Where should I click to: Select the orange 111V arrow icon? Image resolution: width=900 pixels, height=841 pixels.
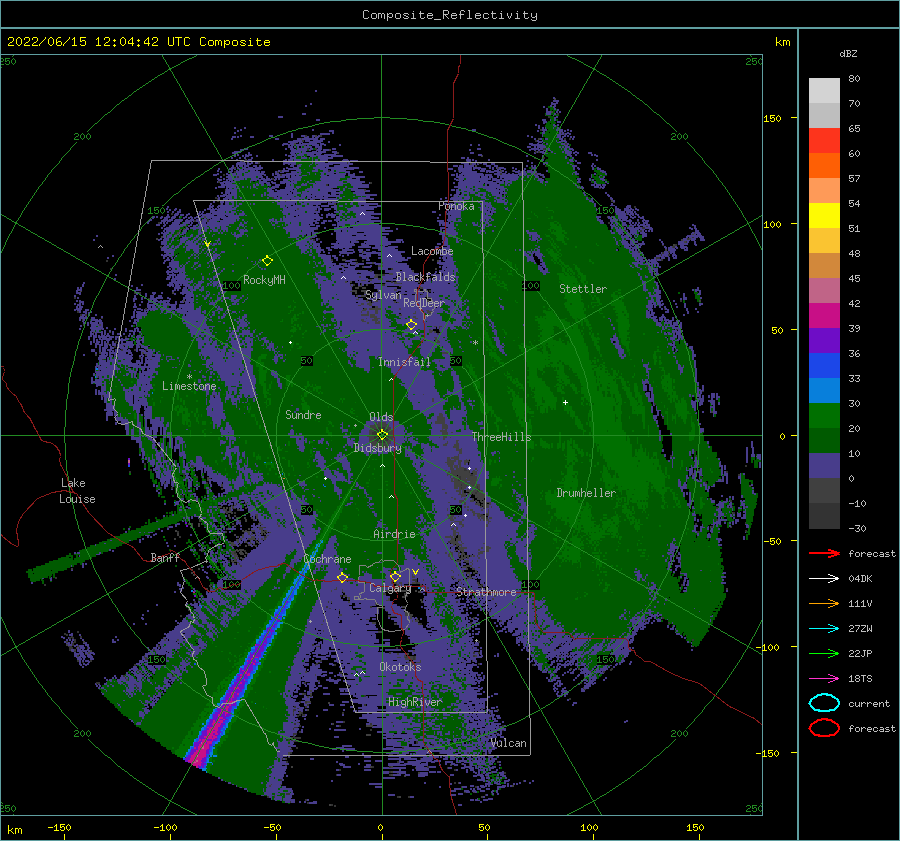pyautogui.click(x=824, y=603)
